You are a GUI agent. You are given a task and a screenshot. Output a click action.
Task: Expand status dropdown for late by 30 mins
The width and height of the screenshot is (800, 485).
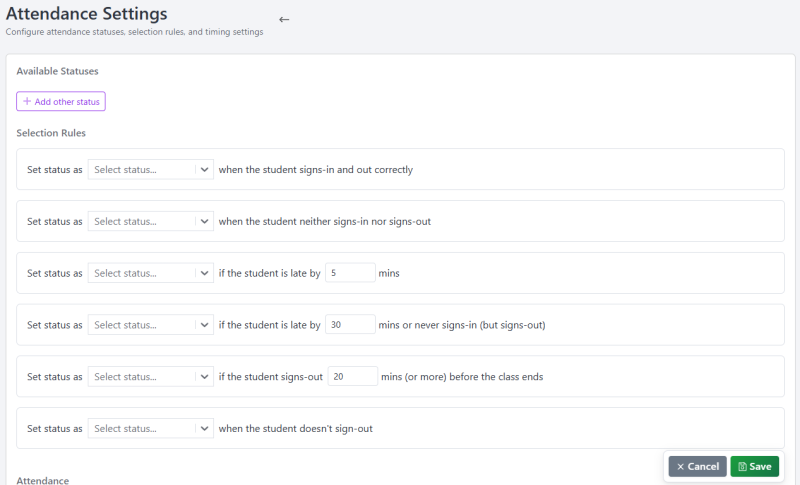[151, 325]
